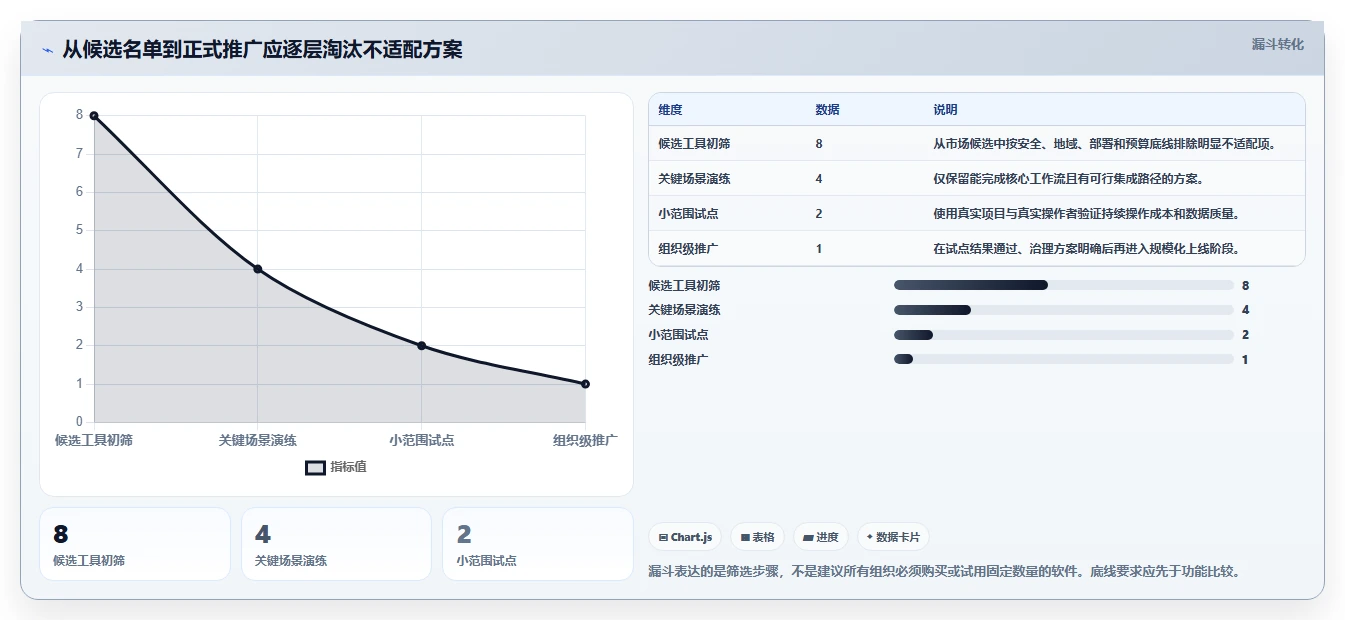
Task: Click the 组织级推广 progress bar
Action: (x=1064, y=359)
